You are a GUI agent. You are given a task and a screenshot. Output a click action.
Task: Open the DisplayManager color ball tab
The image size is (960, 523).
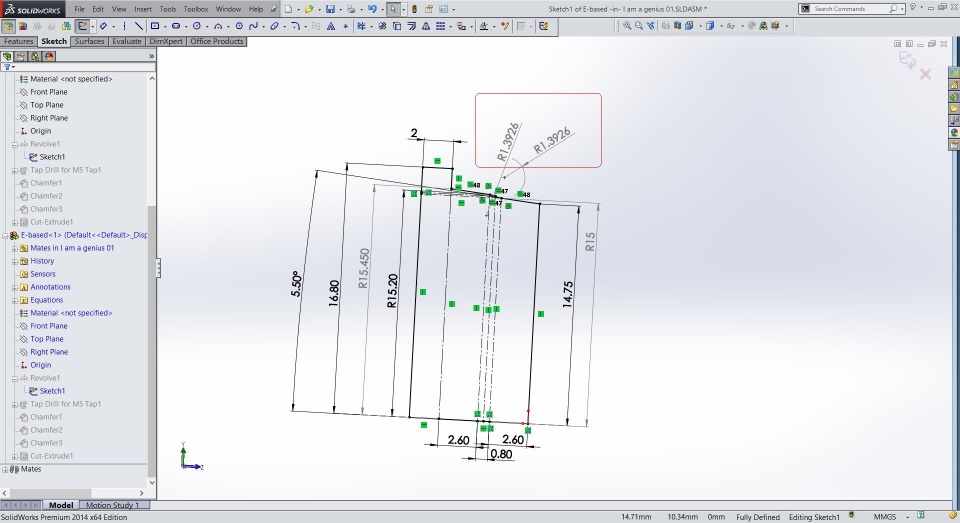(49, 56)
